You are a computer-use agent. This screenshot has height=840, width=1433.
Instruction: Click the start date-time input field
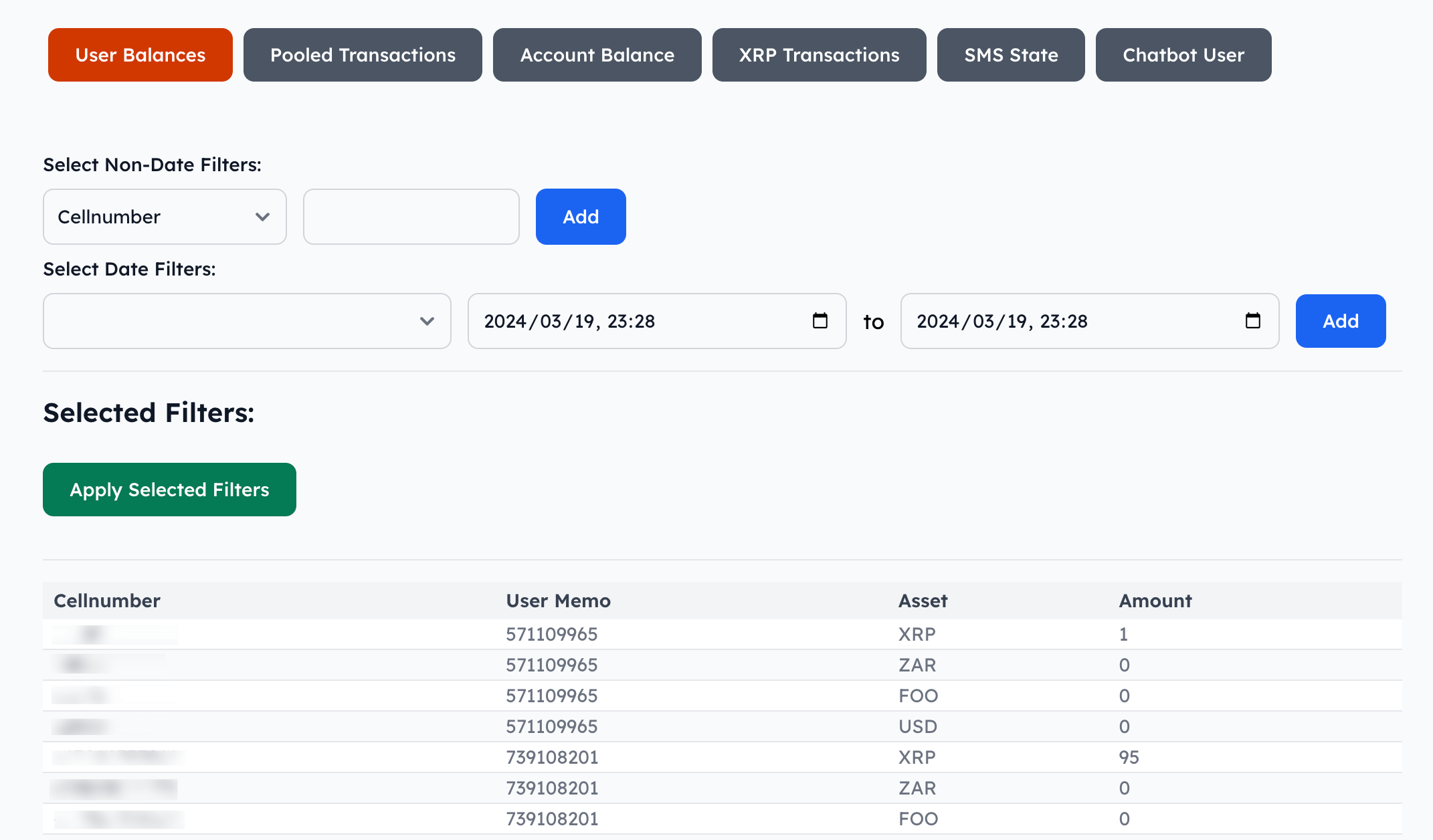point(636,321)
